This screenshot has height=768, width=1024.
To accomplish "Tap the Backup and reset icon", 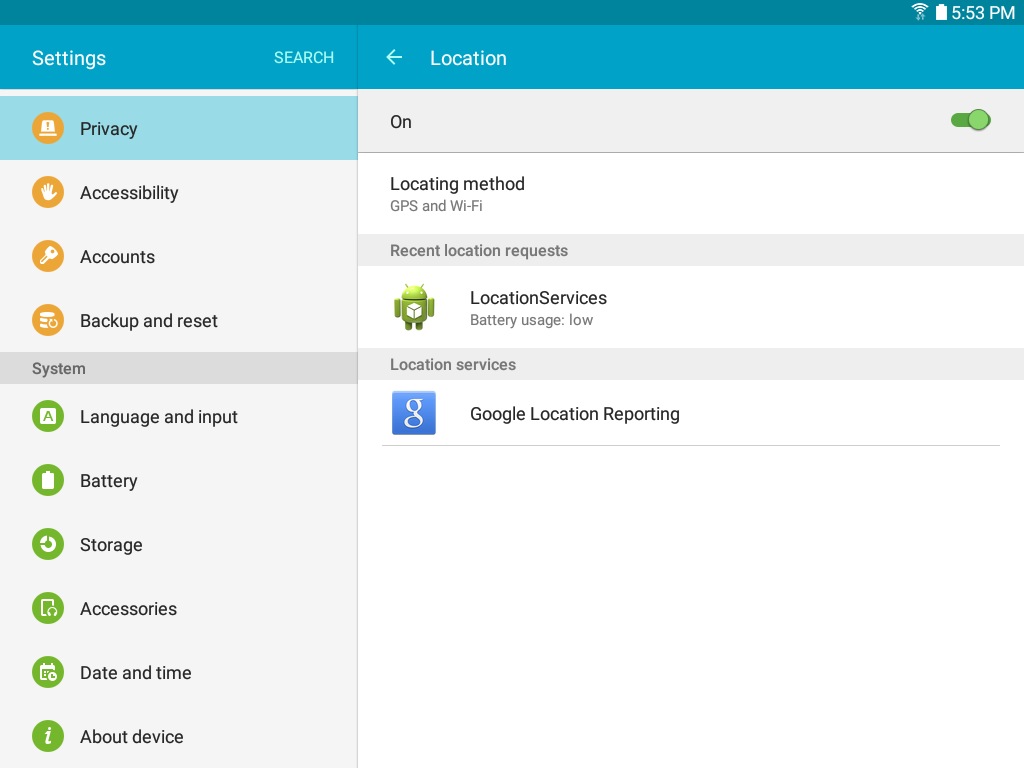I will tap(48, 320).
